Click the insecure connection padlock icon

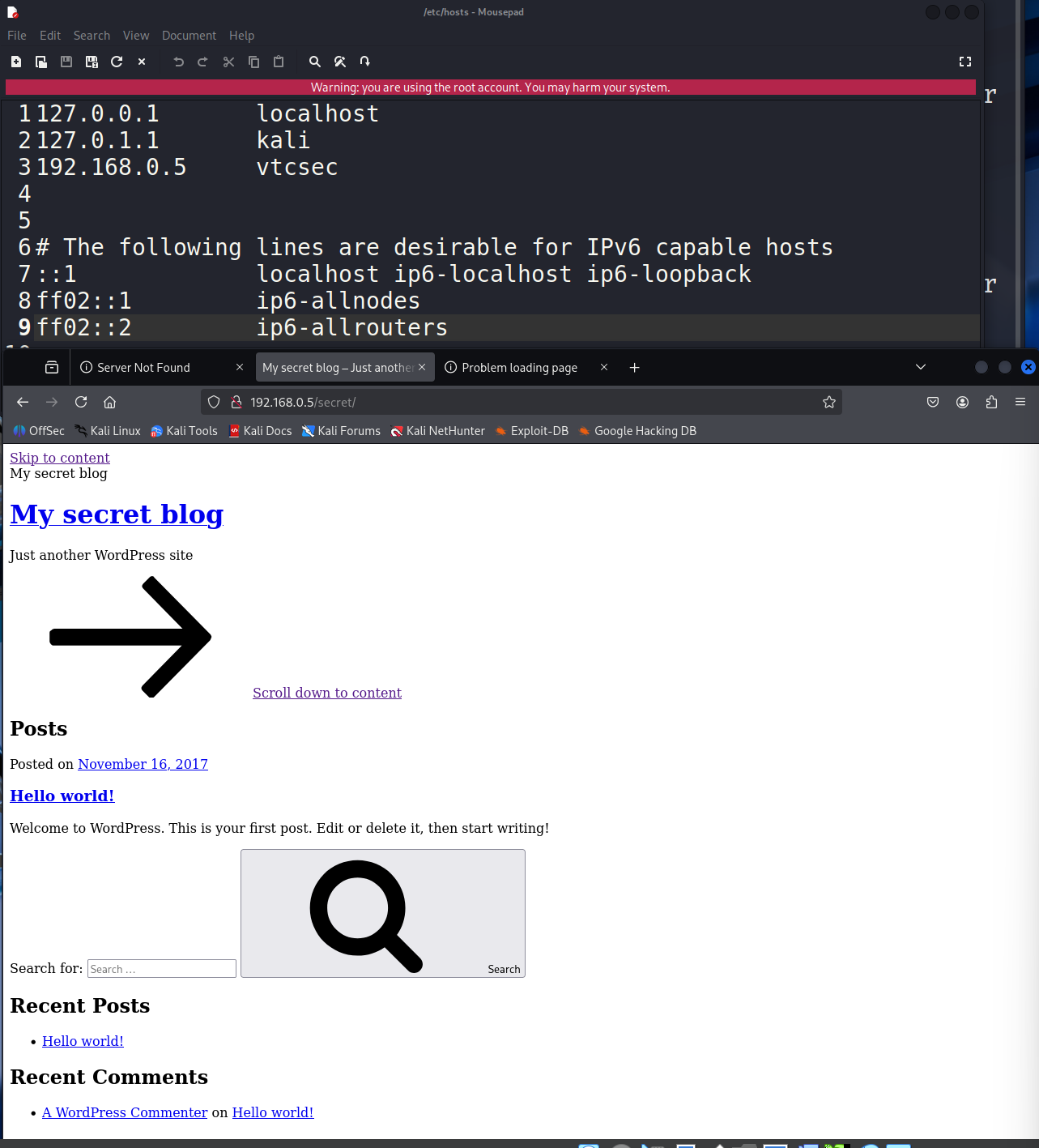(x=236, y=402)
